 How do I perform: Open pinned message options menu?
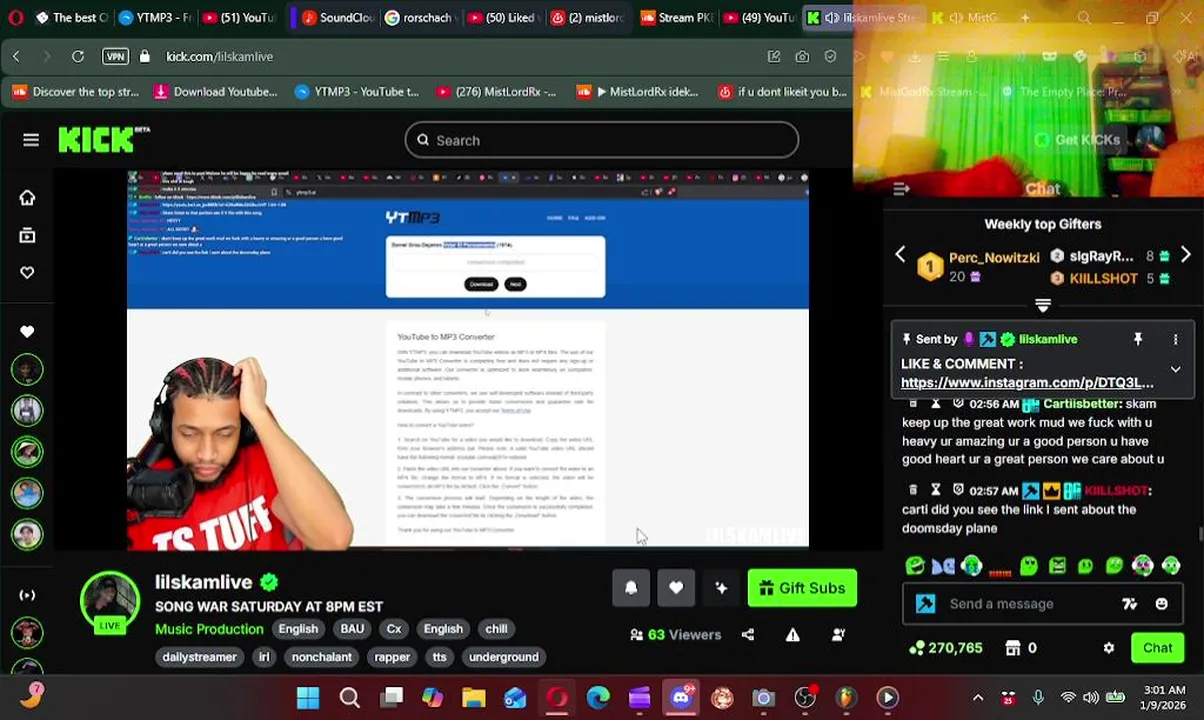coord(1176,340)
